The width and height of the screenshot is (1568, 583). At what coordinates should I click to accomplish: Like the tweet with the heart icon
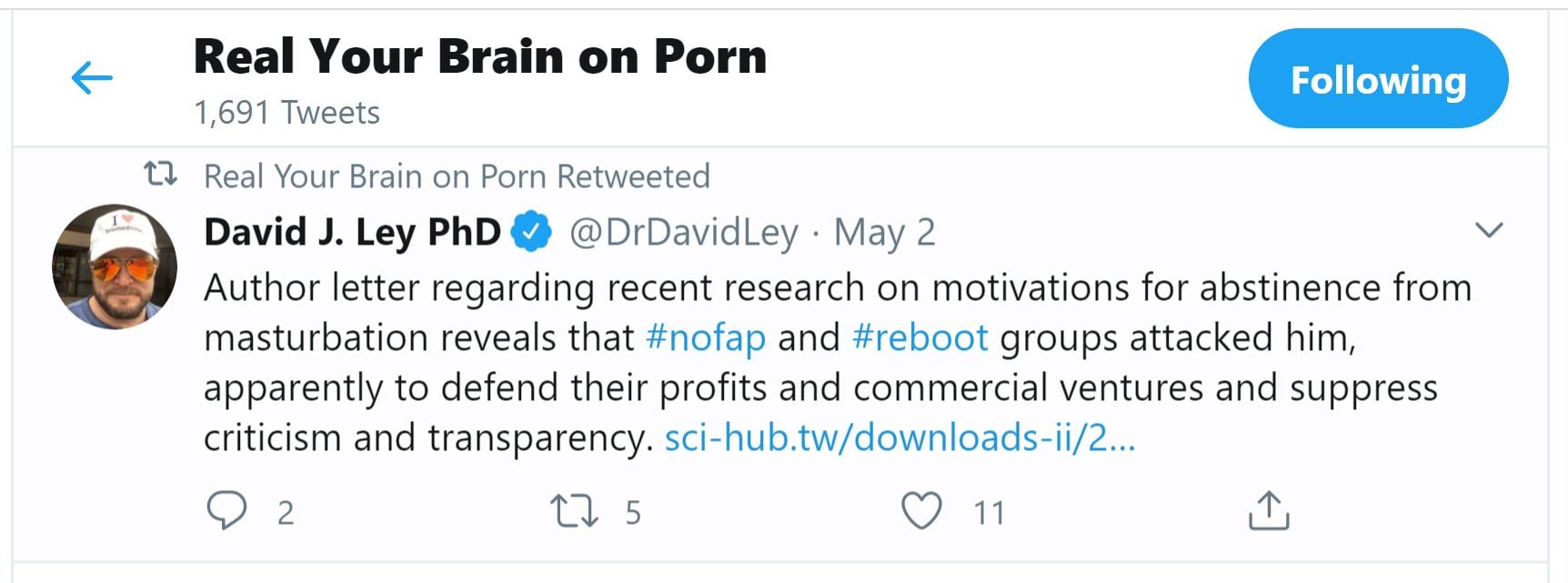click(x=921, y=510)
